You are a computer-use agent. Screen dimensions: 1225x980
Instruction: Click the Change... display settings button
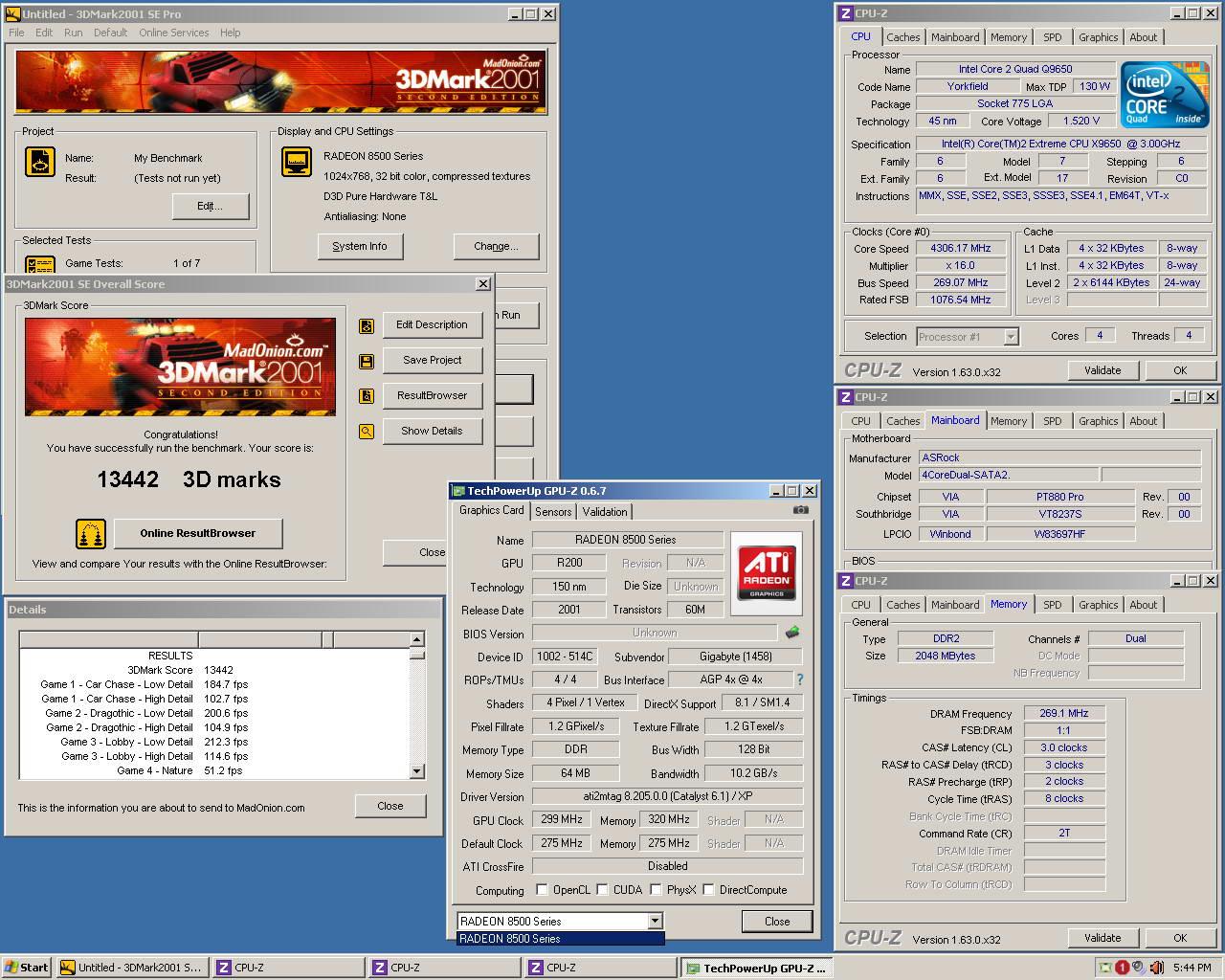tap(496, 247)
